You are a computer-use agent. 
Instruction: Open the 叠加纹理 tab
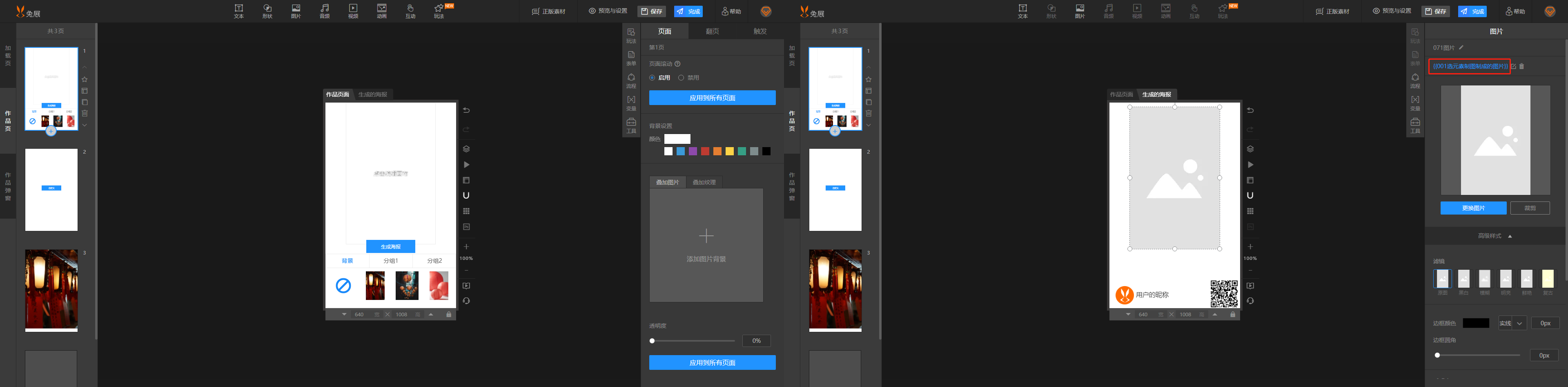(x=704, y=182)
